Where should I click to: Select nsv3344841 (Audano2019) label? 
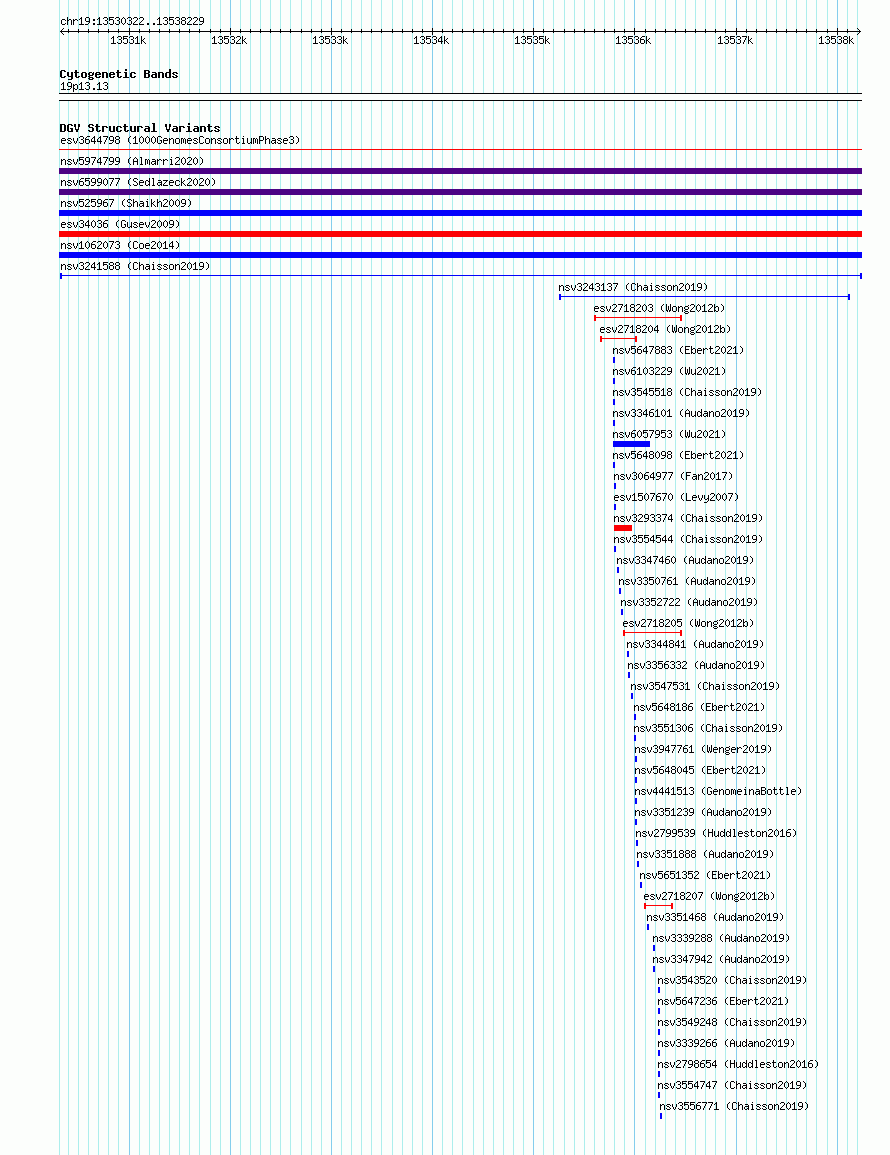695,644
